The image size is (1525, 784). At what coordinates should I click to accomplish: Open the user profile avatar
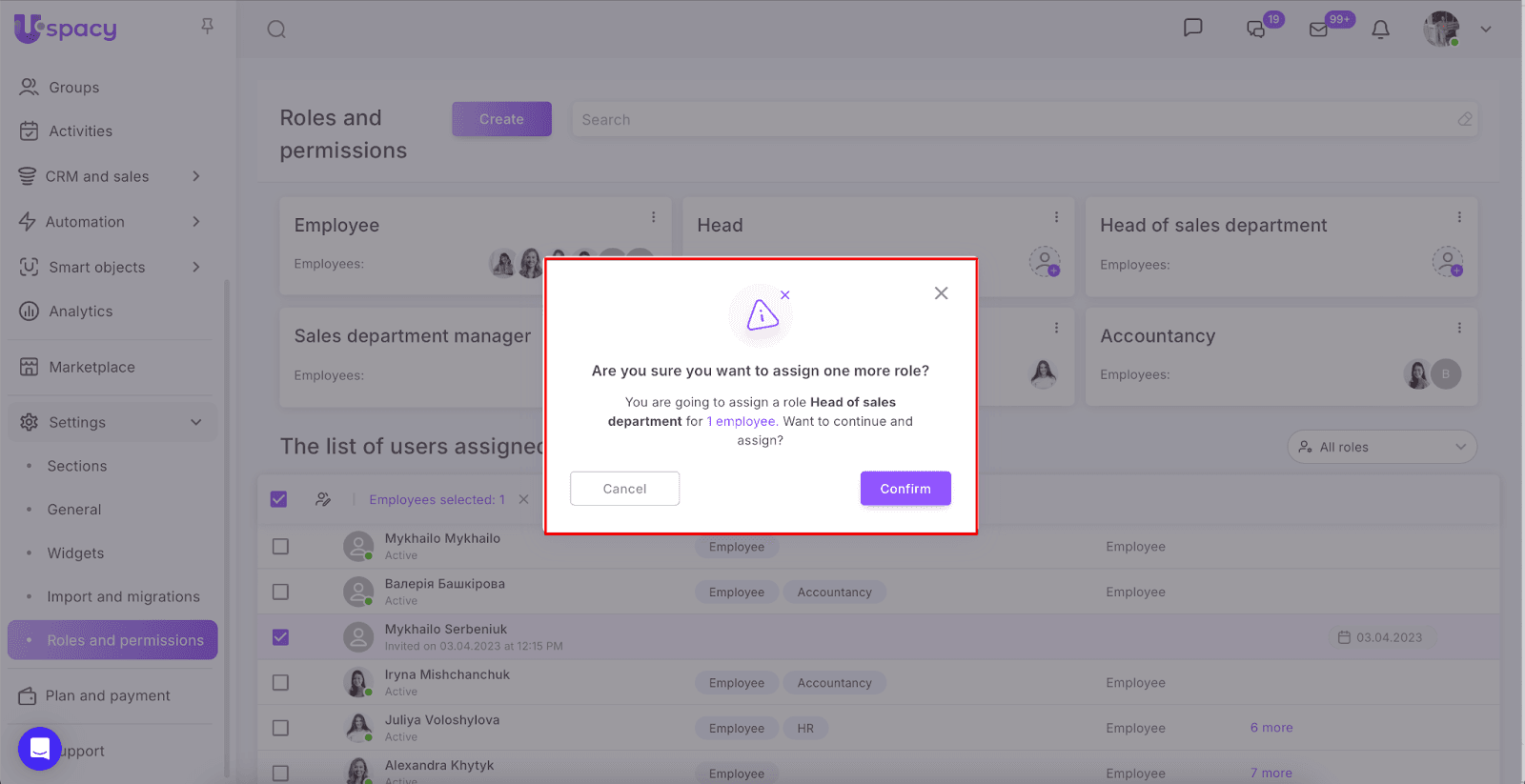(1441, 29)
